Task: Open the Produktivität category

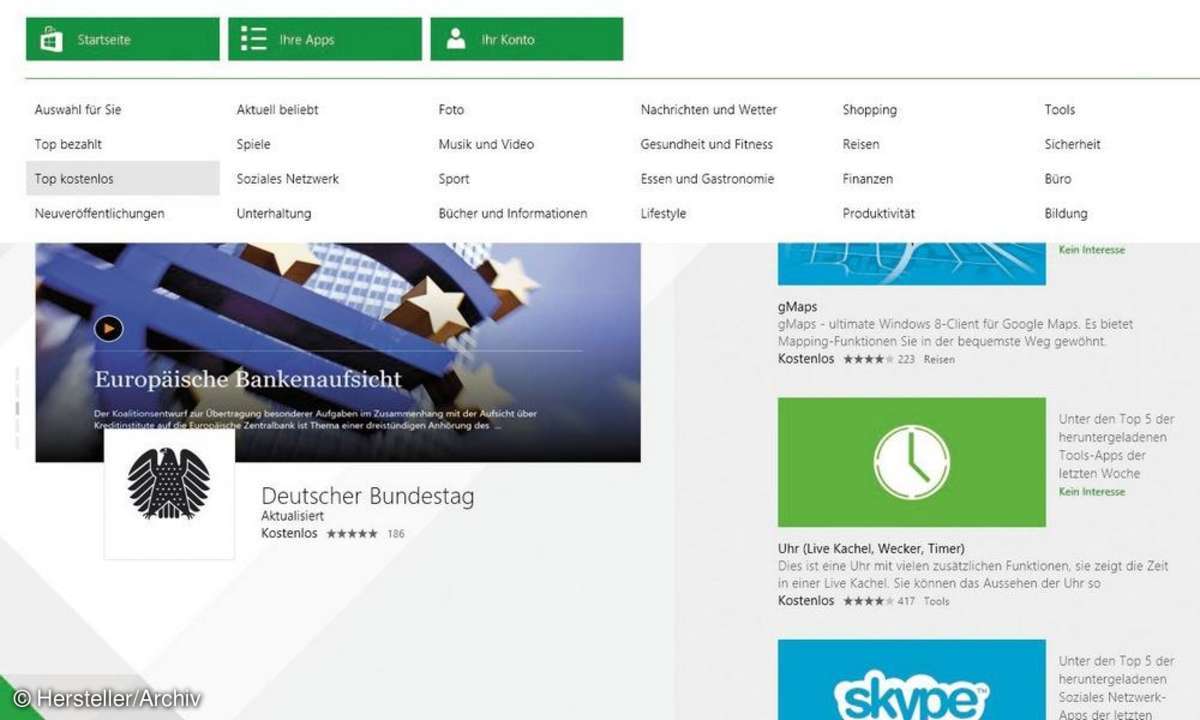Action: coord(878,213)
